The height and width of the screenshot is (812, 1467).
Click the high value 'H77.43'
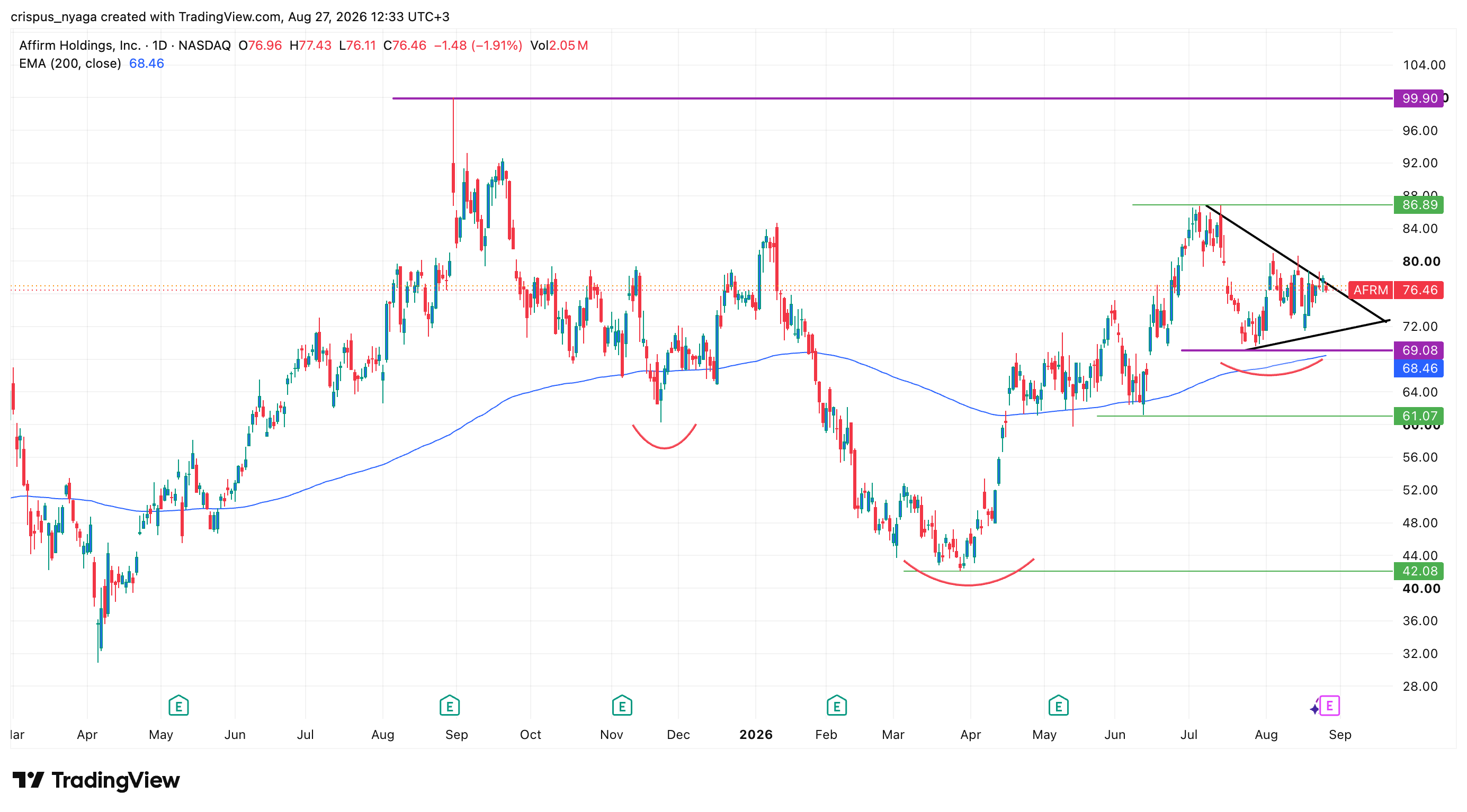pos(310,46)
